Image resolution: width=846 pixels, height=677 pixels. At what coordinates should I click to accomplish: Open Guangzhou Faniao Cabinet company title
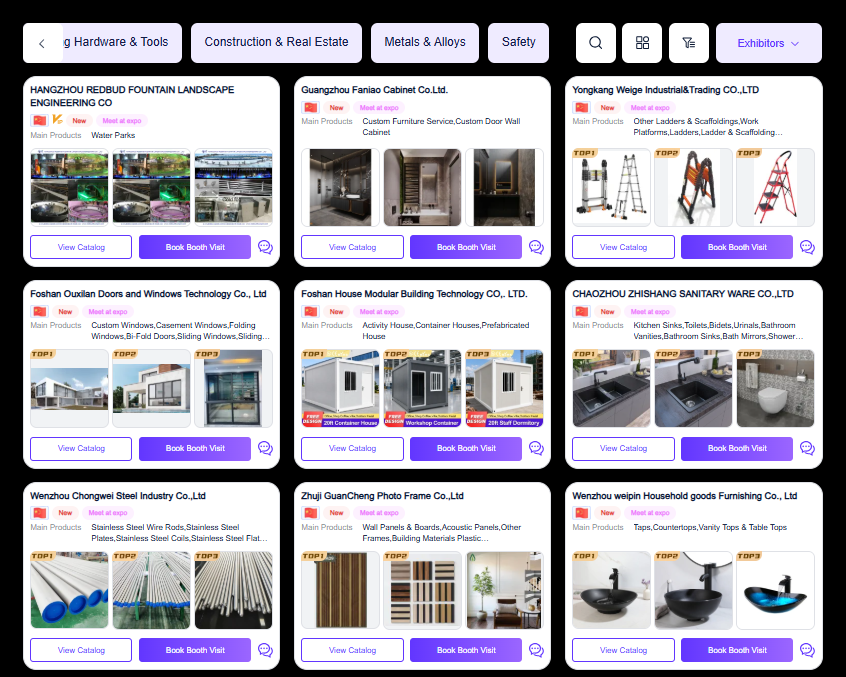(374, 90)
